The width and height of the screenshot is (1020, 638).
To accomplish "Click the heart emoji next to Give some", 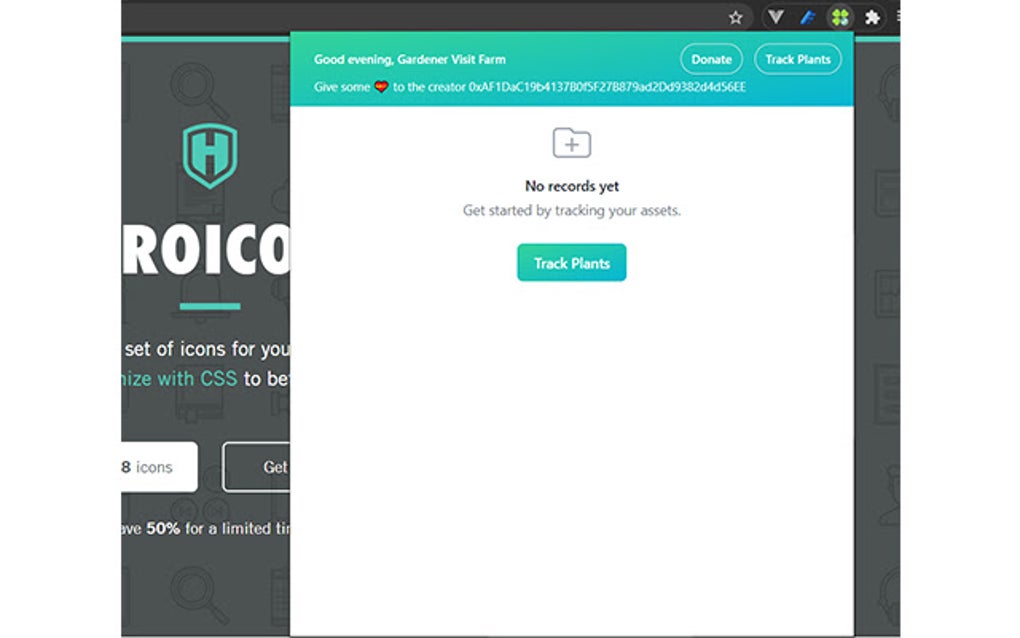I will [x=382, y=86].
